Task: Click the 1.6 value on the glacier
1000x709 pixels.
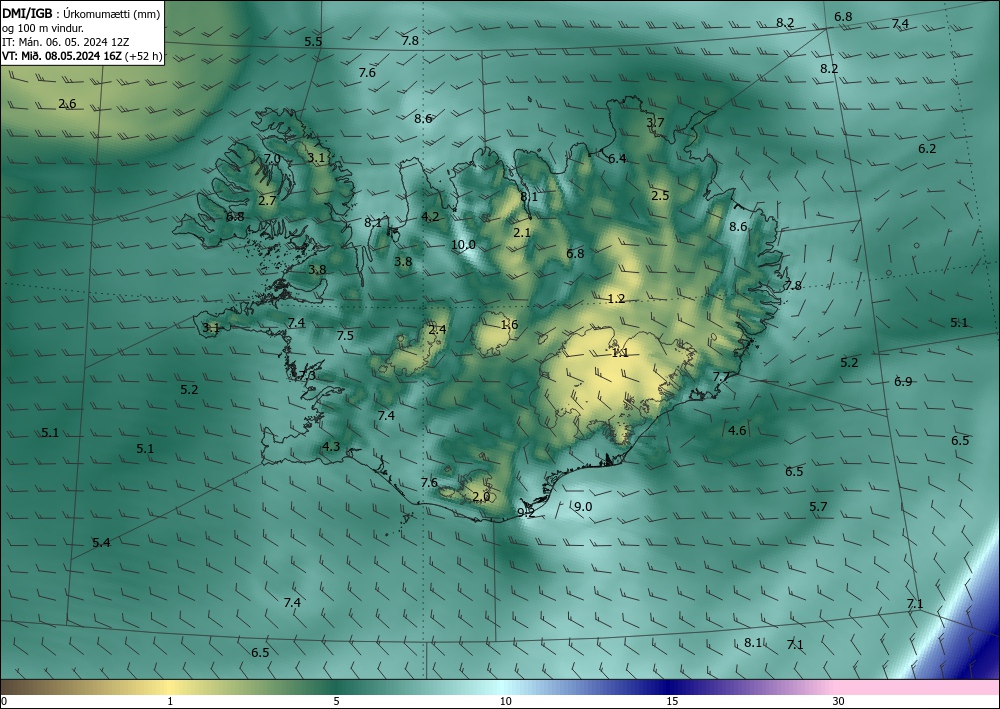Action: pos(509,325)
